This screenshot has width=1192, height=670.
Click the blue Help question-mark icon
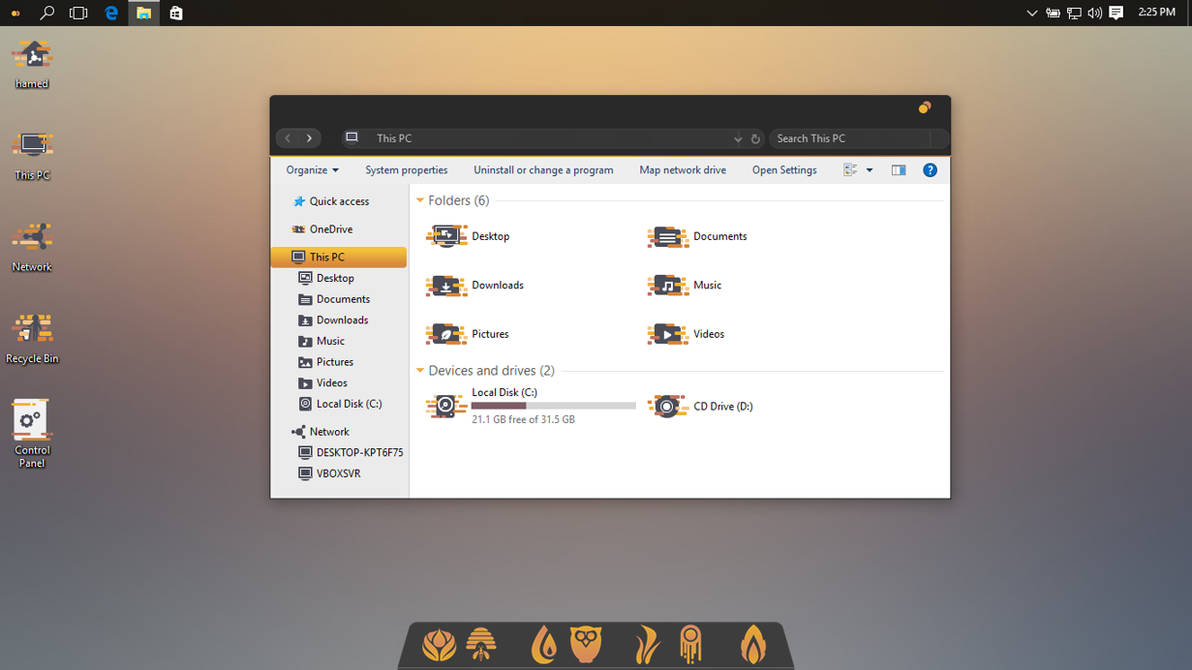tap(930, 170)
